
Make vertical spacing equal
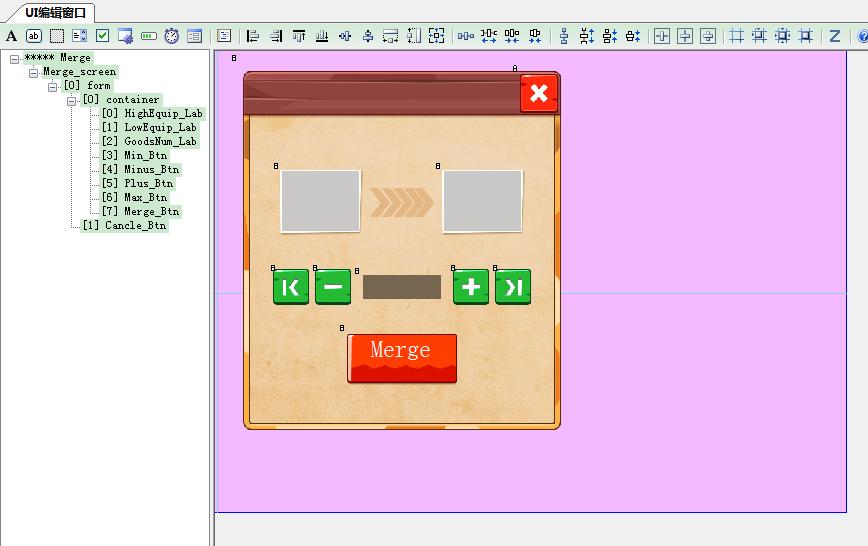[x=564, y=36]
